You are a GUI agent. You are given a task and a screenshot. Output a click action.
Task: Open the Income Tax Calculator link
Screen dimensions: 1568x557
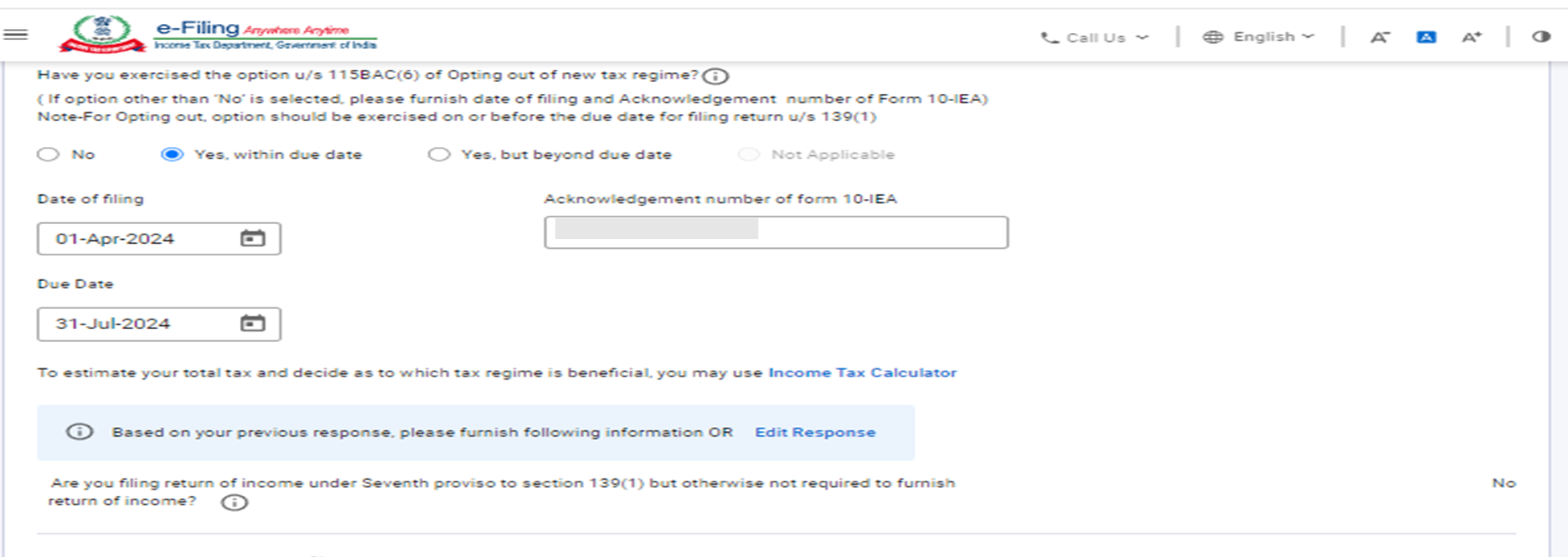click(862, 372)
